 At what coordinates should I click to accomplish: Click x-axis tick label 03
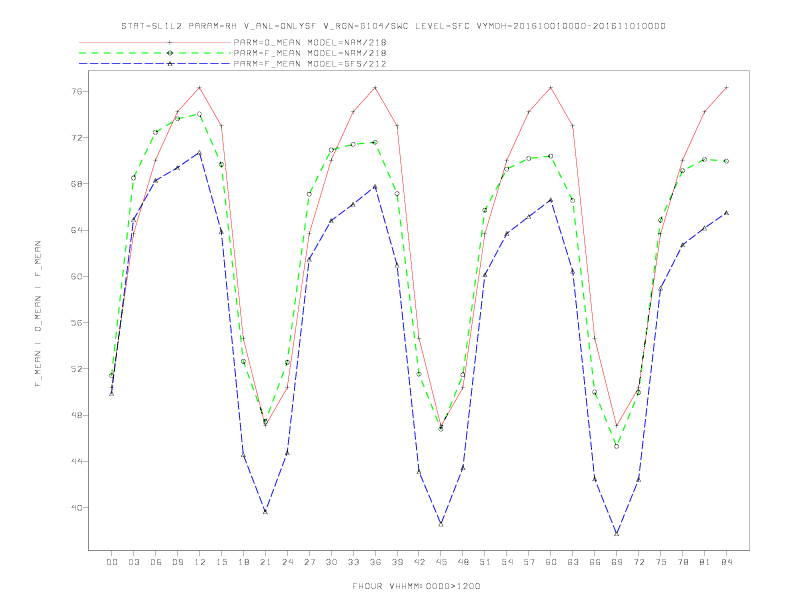pos(133,562)
